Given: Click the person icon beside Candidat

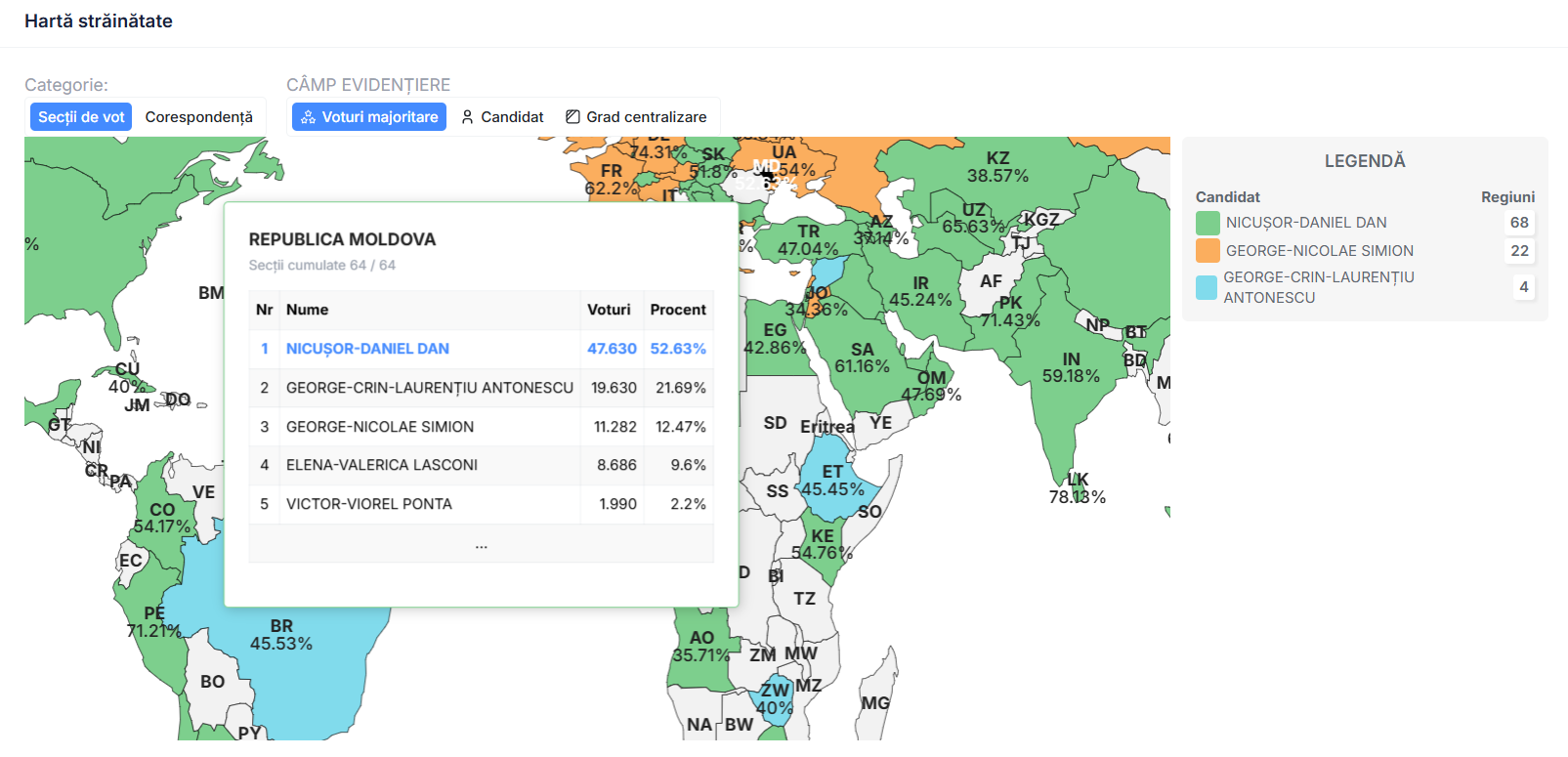Looking at the screenshot, I should pyautogui.click(x=467, y=117).
